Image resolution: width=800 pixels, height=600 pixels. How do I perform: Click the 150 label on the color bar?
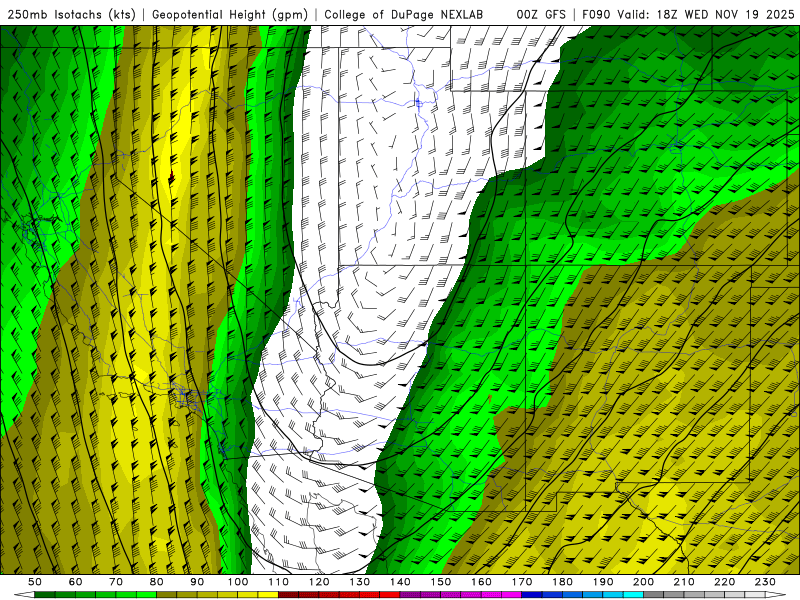[440, 582]
